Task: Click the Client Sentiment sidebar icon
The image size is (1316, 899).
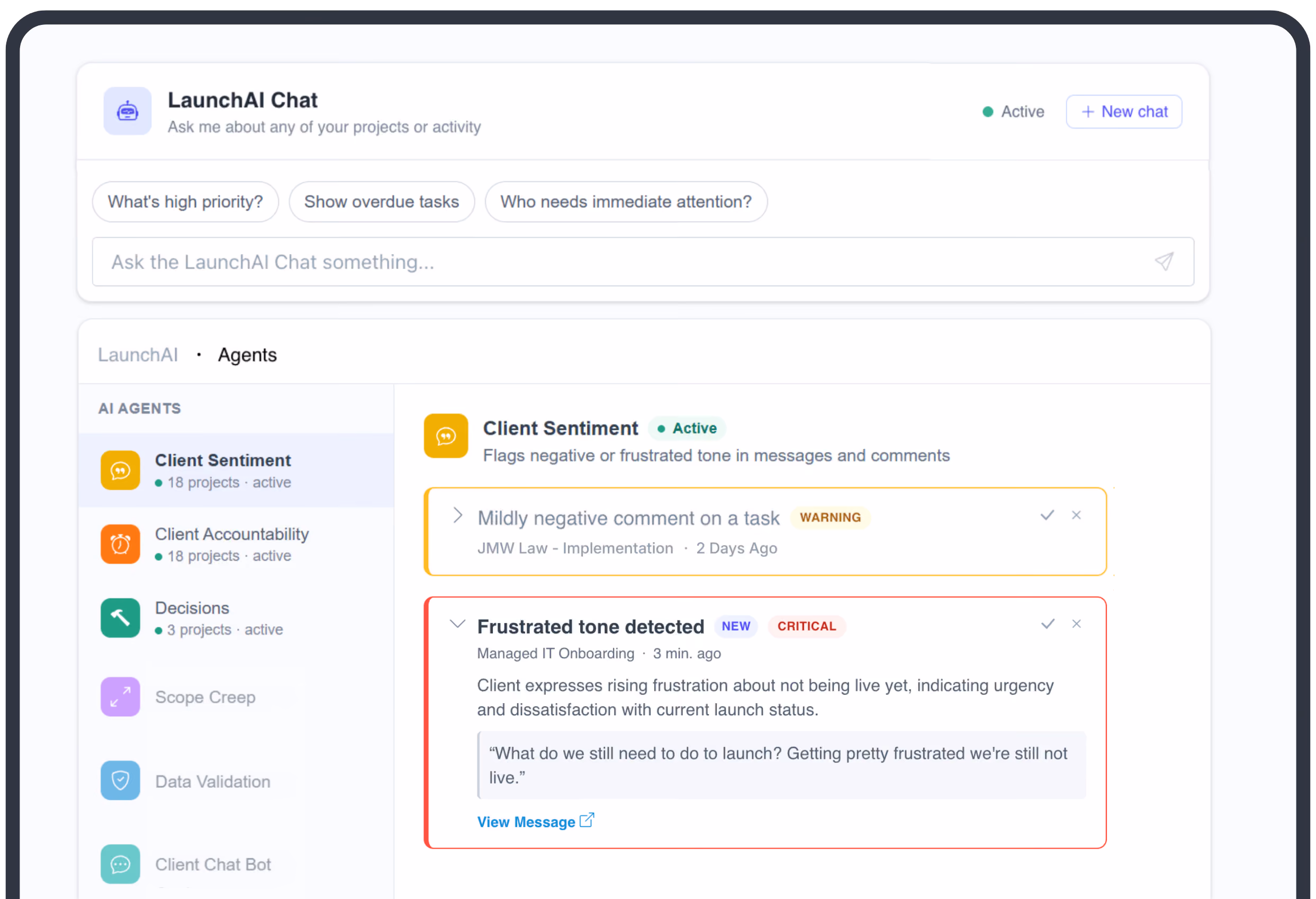Action: [120, 470]
